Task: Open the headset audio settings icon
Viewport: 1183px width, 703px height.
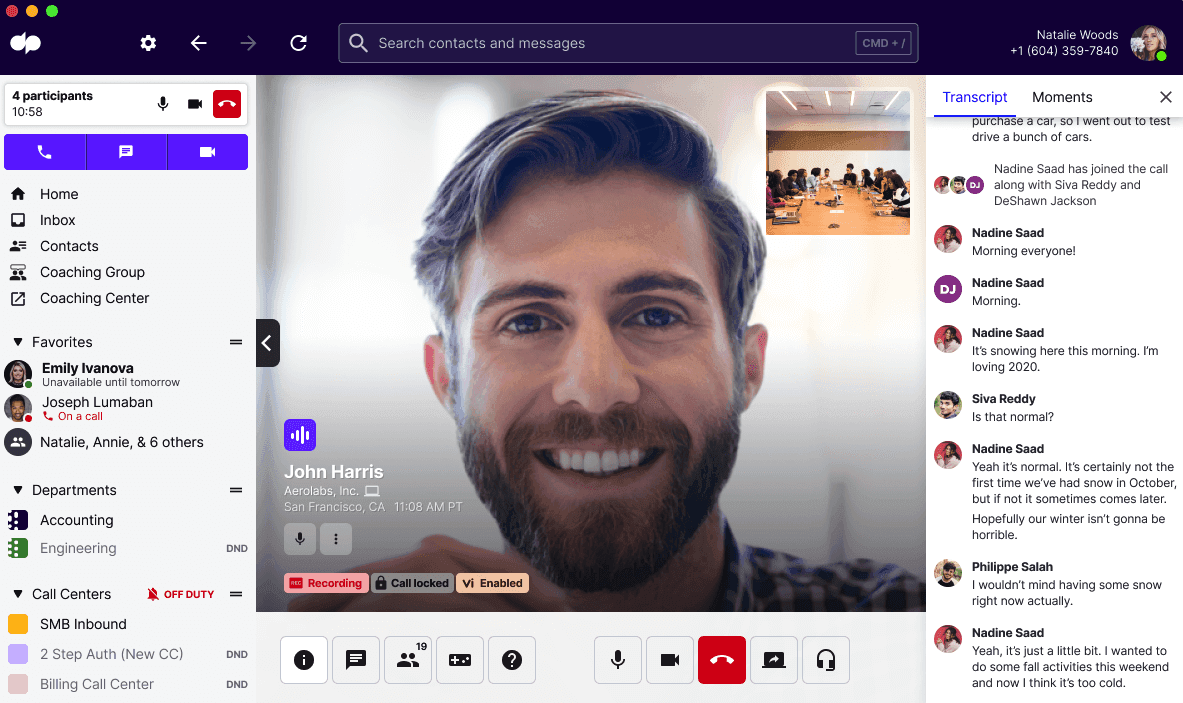Action: (825, 660)
